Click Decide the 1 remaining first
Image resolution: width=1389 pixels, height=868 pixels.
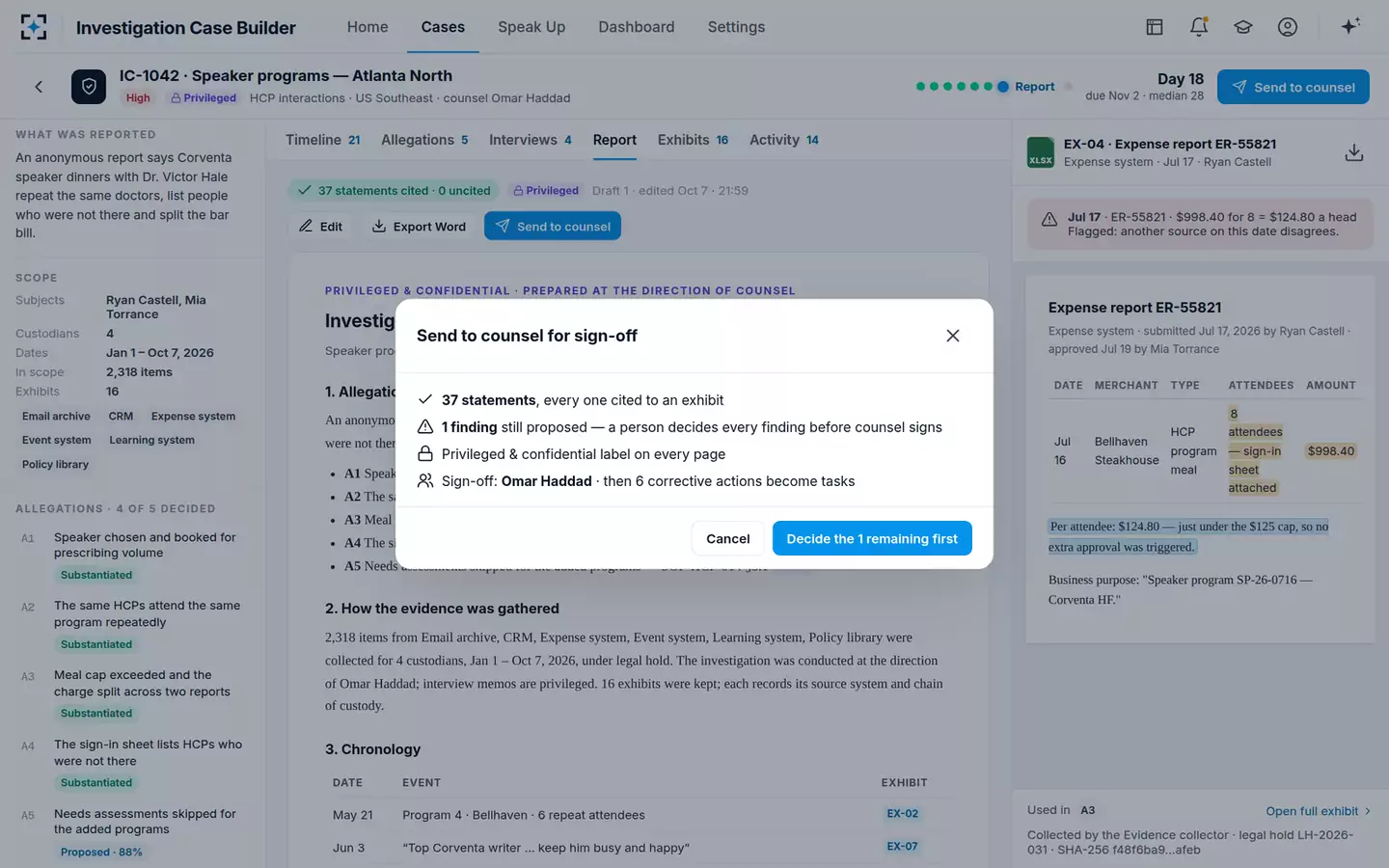[872, 538]
